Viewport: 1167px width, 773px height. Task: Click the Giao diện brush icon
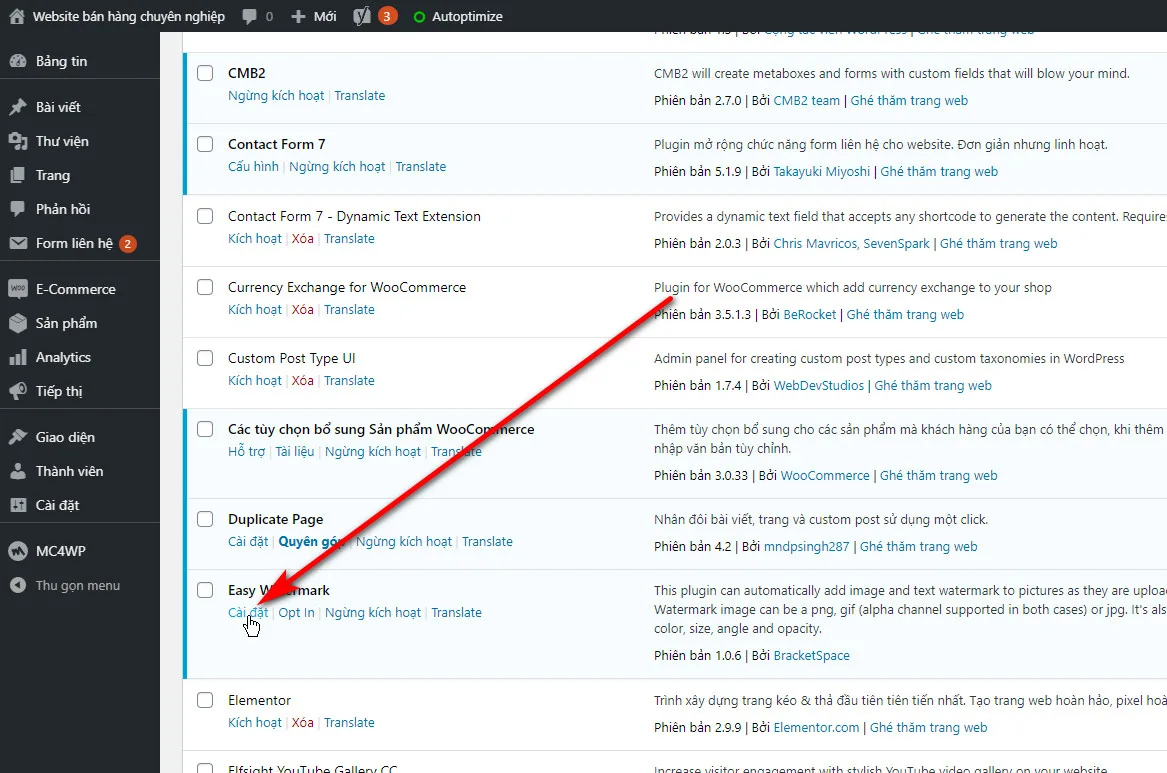[18, 437]
